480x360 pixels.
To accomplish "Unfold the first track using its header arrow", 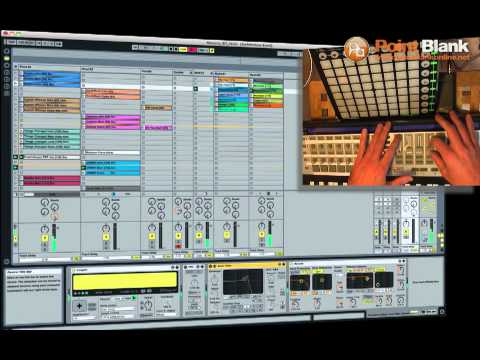I will (16, 67).
